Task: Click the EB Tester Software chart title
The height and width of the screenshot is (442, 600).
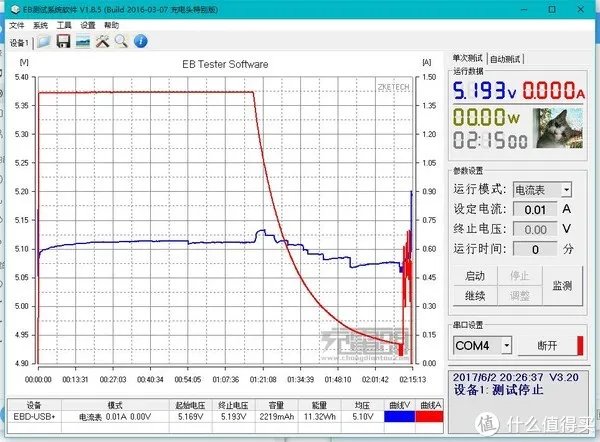Action: tap(225, 64)
